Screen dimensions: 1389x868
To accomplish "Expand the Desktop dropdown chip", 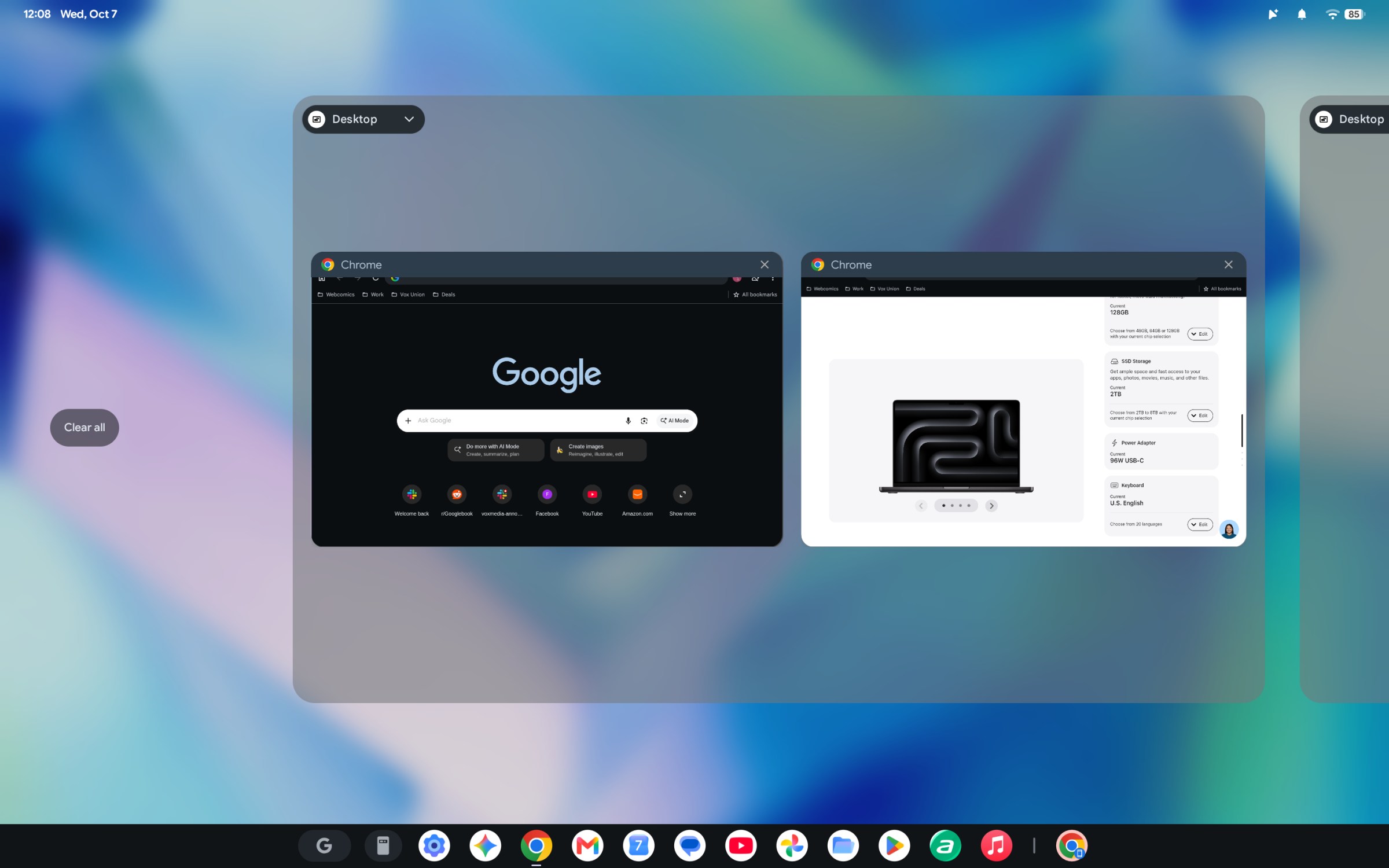I will (363, 119).
